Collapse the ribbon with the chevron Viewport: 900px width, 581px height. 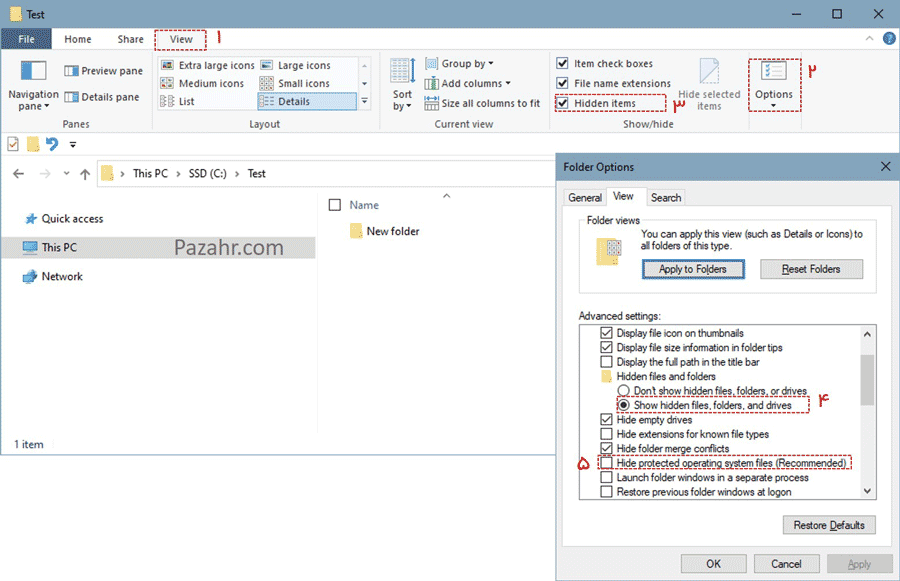[869, 38]
